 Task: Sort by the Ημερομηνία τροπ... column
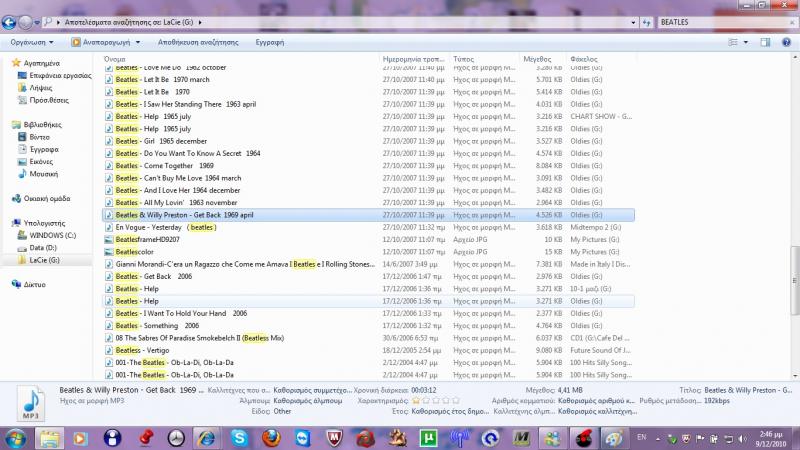414,59
